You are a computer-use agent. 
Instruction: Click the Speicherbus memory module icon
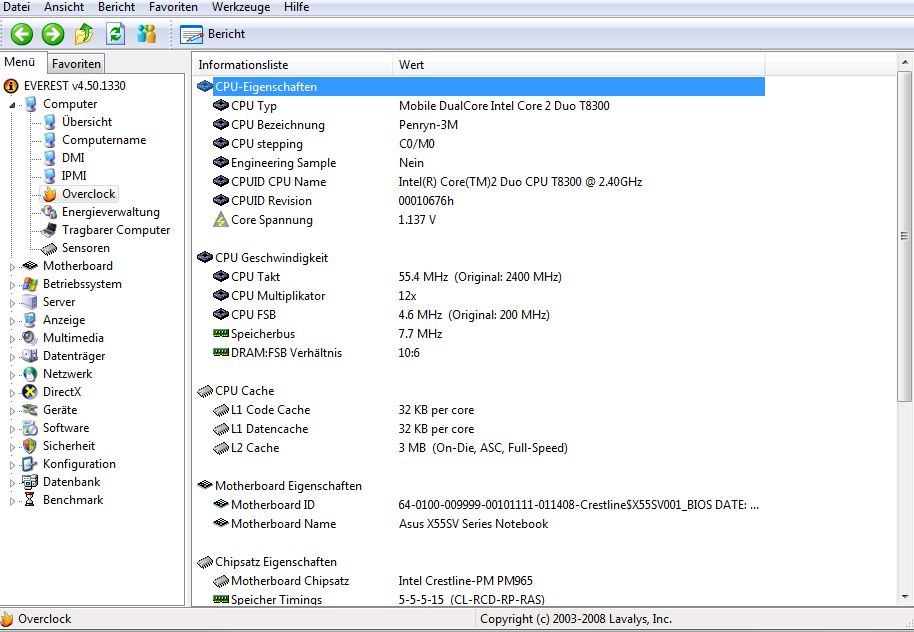(221, 333)
